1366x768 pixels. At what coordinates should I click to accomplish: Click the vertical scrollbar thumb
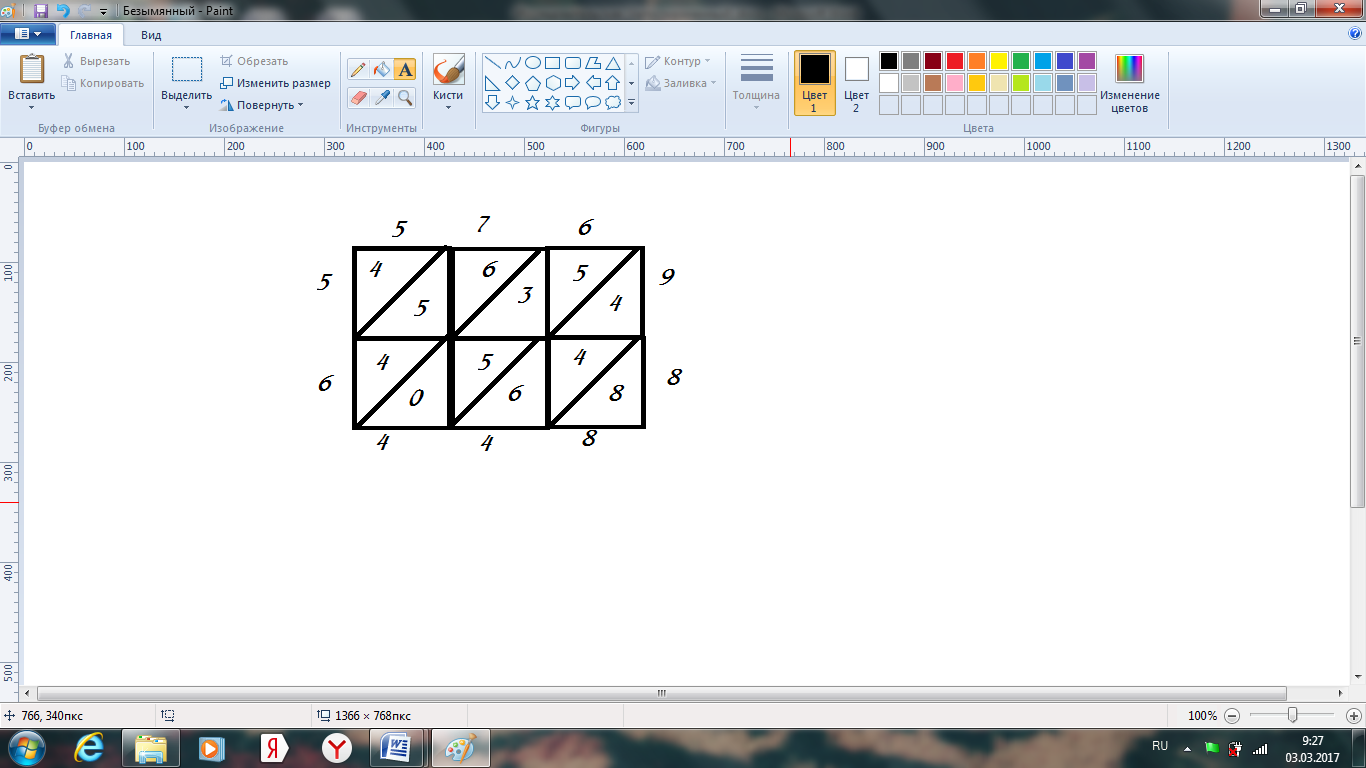(1357, 341)
